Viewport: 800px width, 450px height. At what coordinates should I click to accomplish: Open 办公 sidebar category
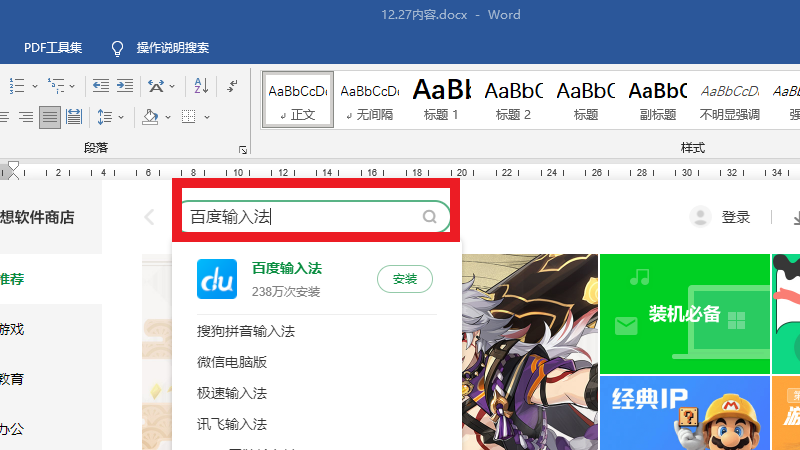click(12, 429)
